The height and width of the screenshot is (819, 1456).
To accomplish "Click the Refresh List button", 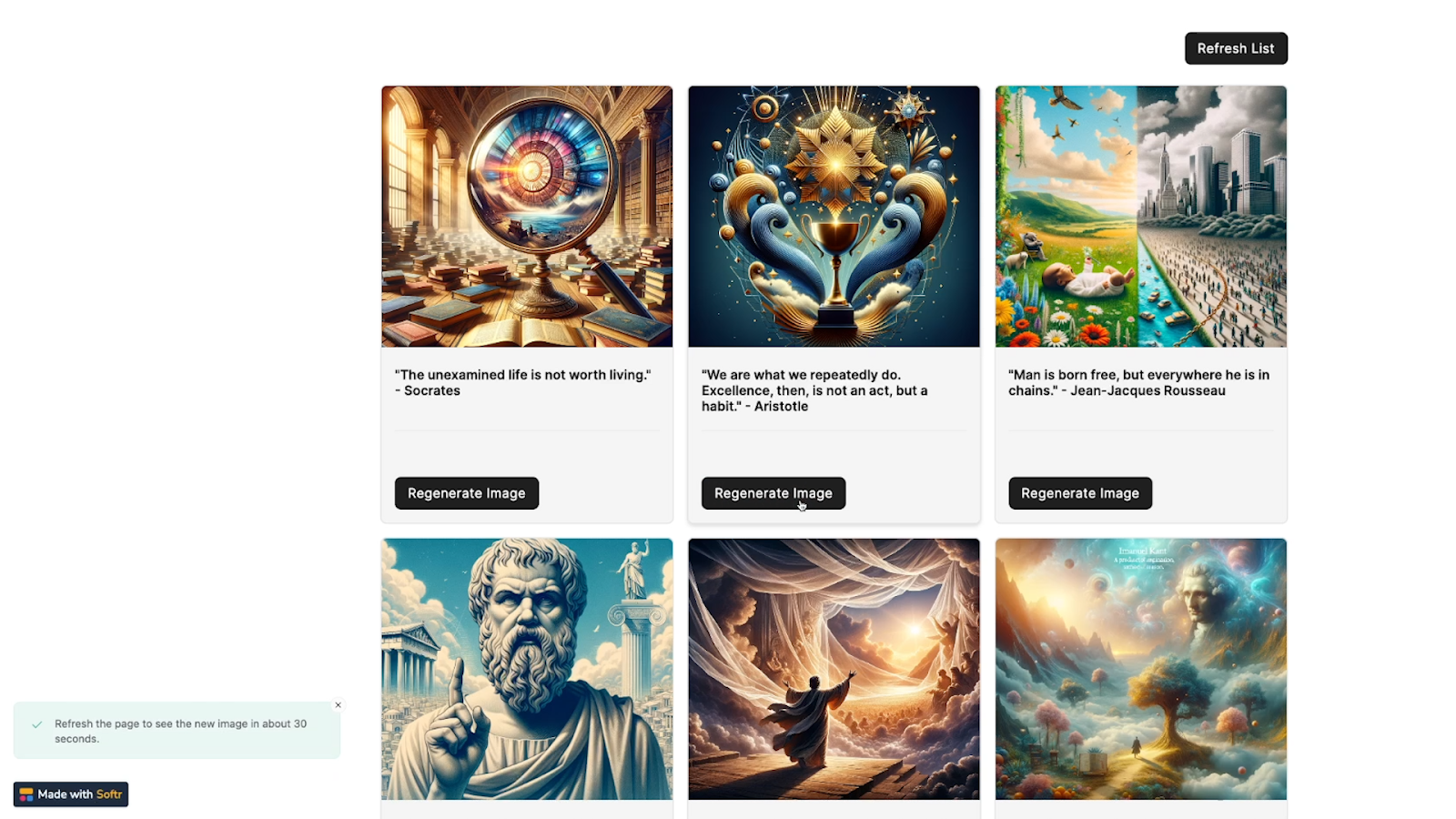I will point(1236,48).
